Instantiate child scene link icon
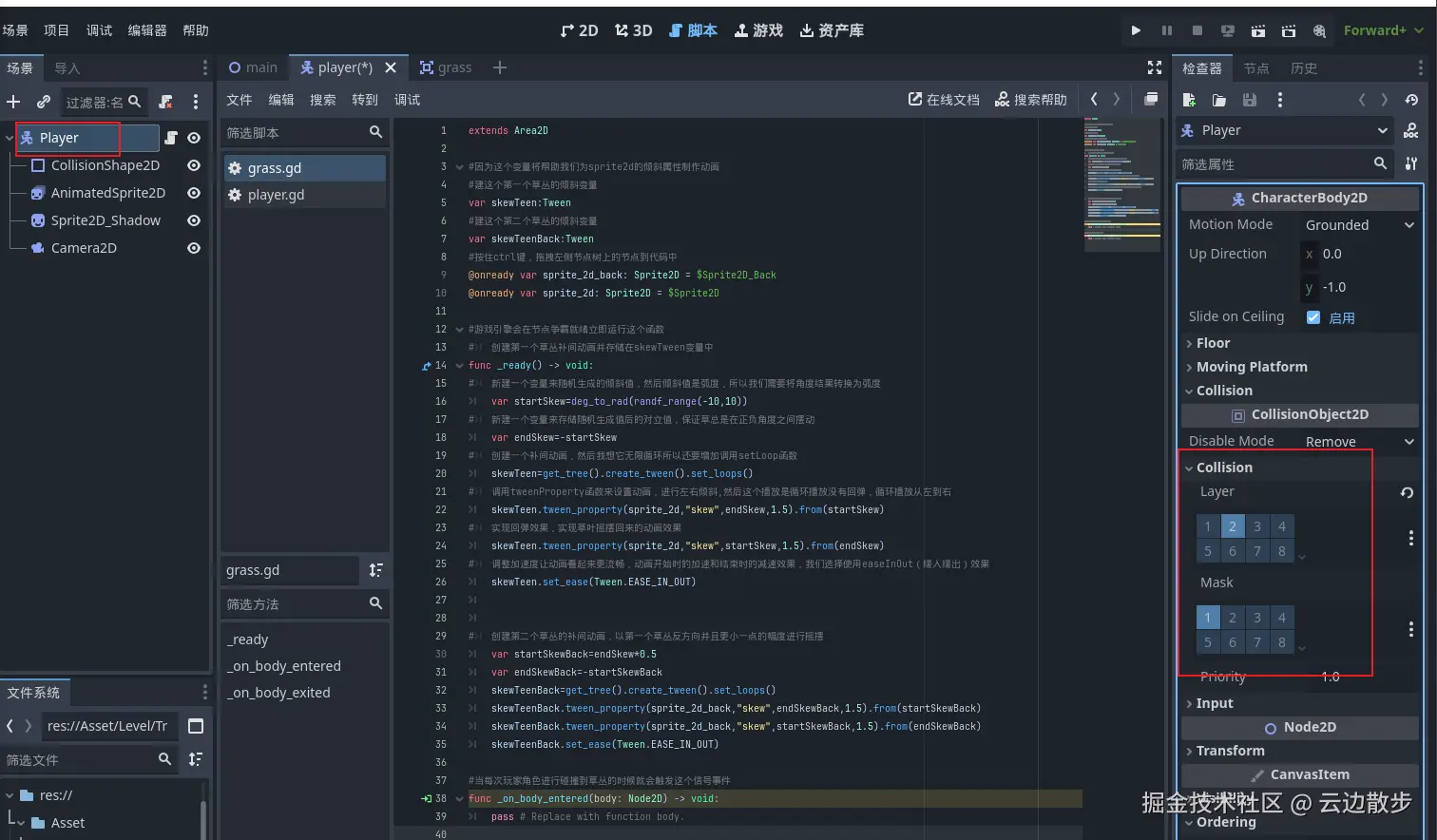The width and height of the screenshot is (1437, 840). point(44,102)
